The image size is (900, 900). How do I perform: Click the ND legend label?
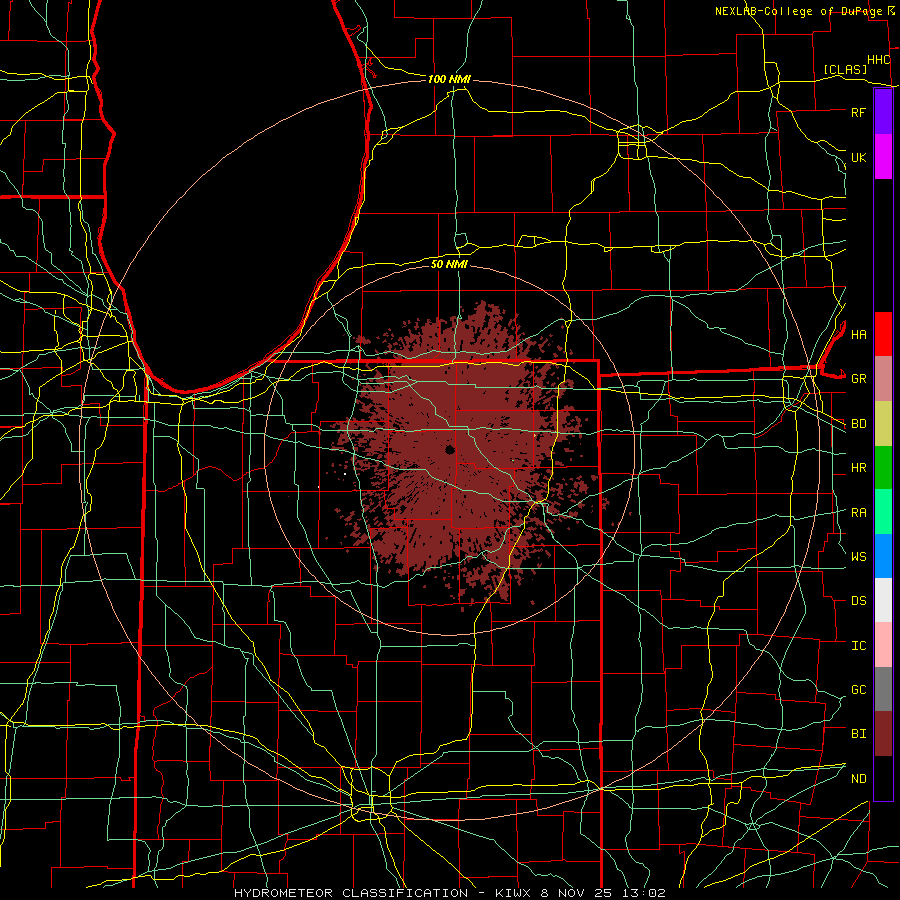858,779
